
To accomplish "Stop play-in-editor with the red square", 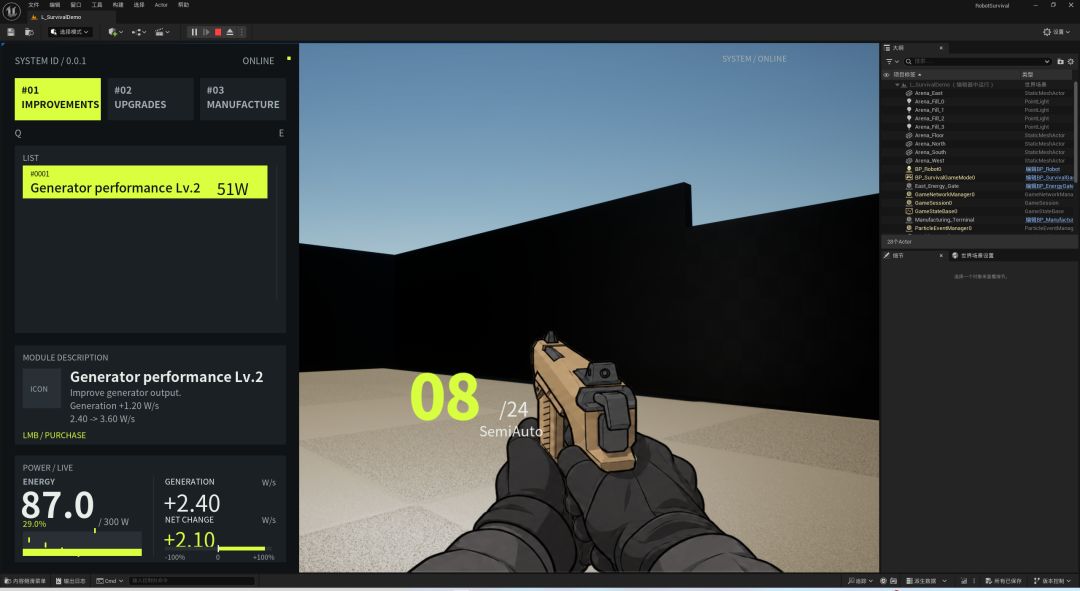I will pyautogui.click(x=218, y=32).
